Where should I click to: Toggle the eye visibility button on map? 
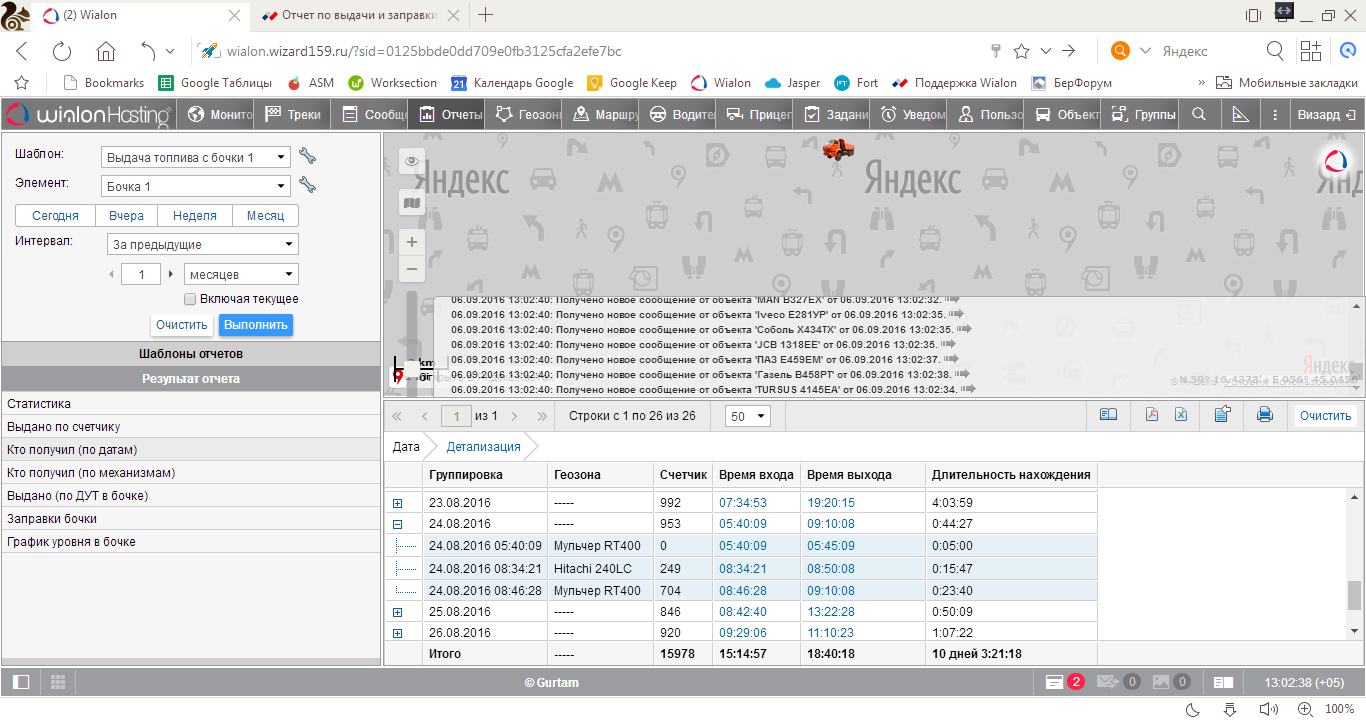point(411,161)
